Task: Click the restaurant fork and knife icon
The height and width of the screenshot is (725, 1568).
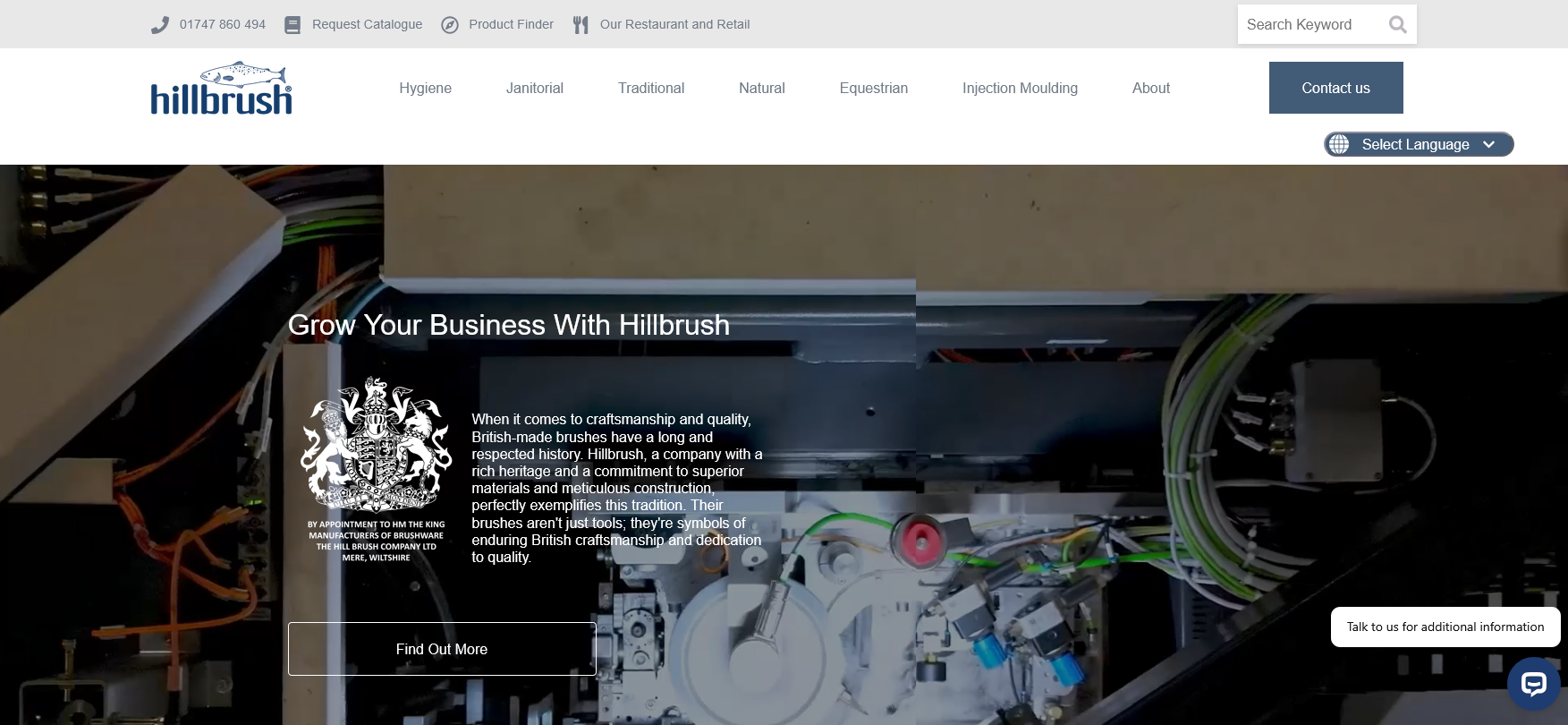Action: click(x=581, y=25)
